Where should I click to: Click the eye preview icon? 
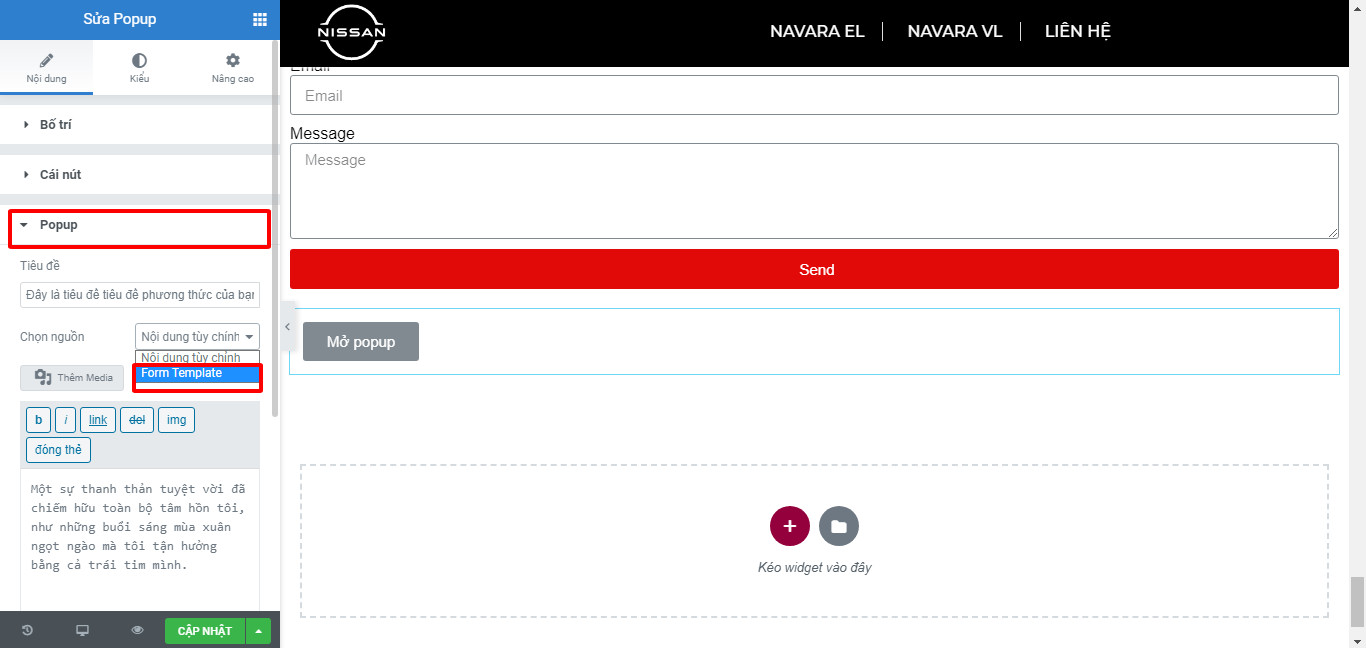point(138,630)
